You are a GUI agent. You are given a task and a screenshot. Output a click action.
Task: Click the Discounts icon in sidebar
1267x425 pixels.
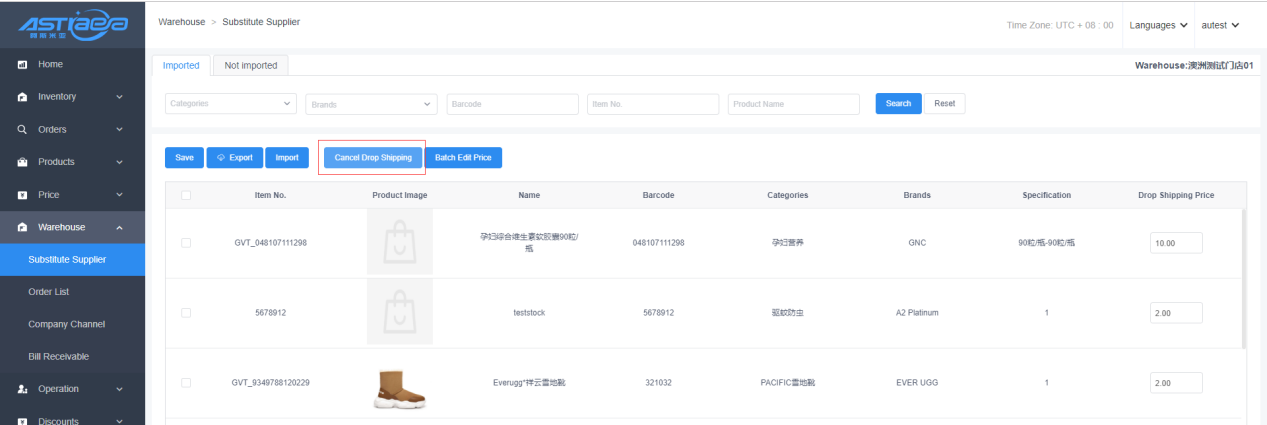[x=22, y=421]
